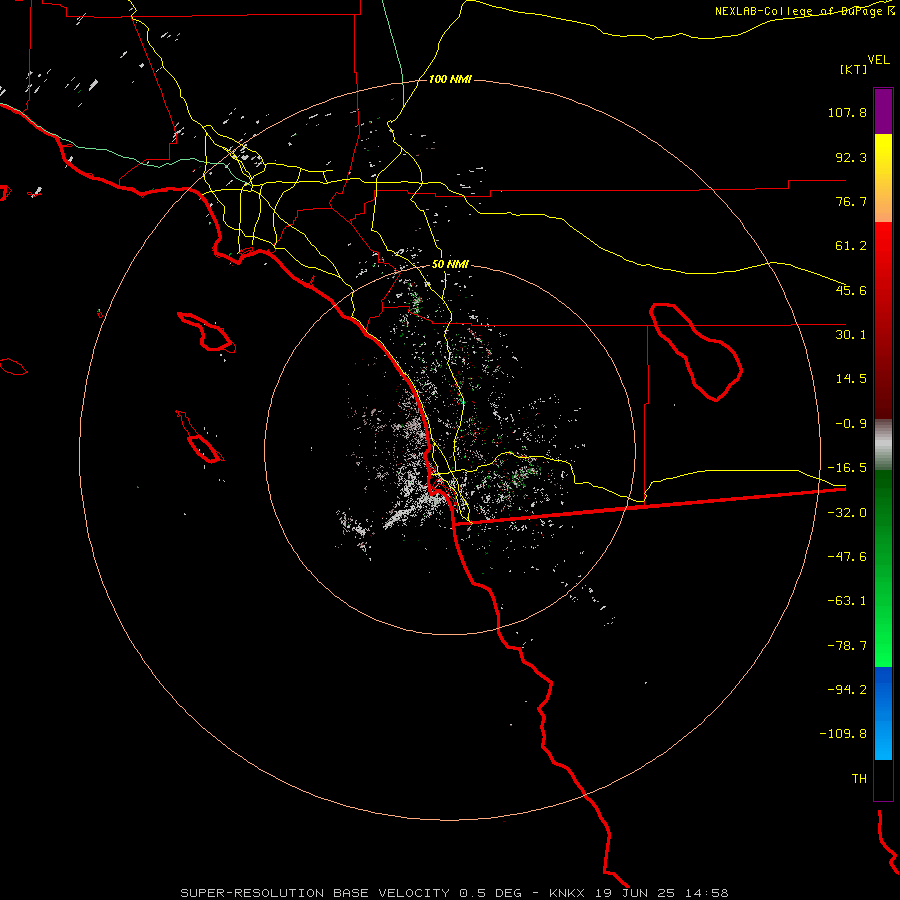Click the VEL legend title
The width and height of the screenshot is (900, 900).
878,60
